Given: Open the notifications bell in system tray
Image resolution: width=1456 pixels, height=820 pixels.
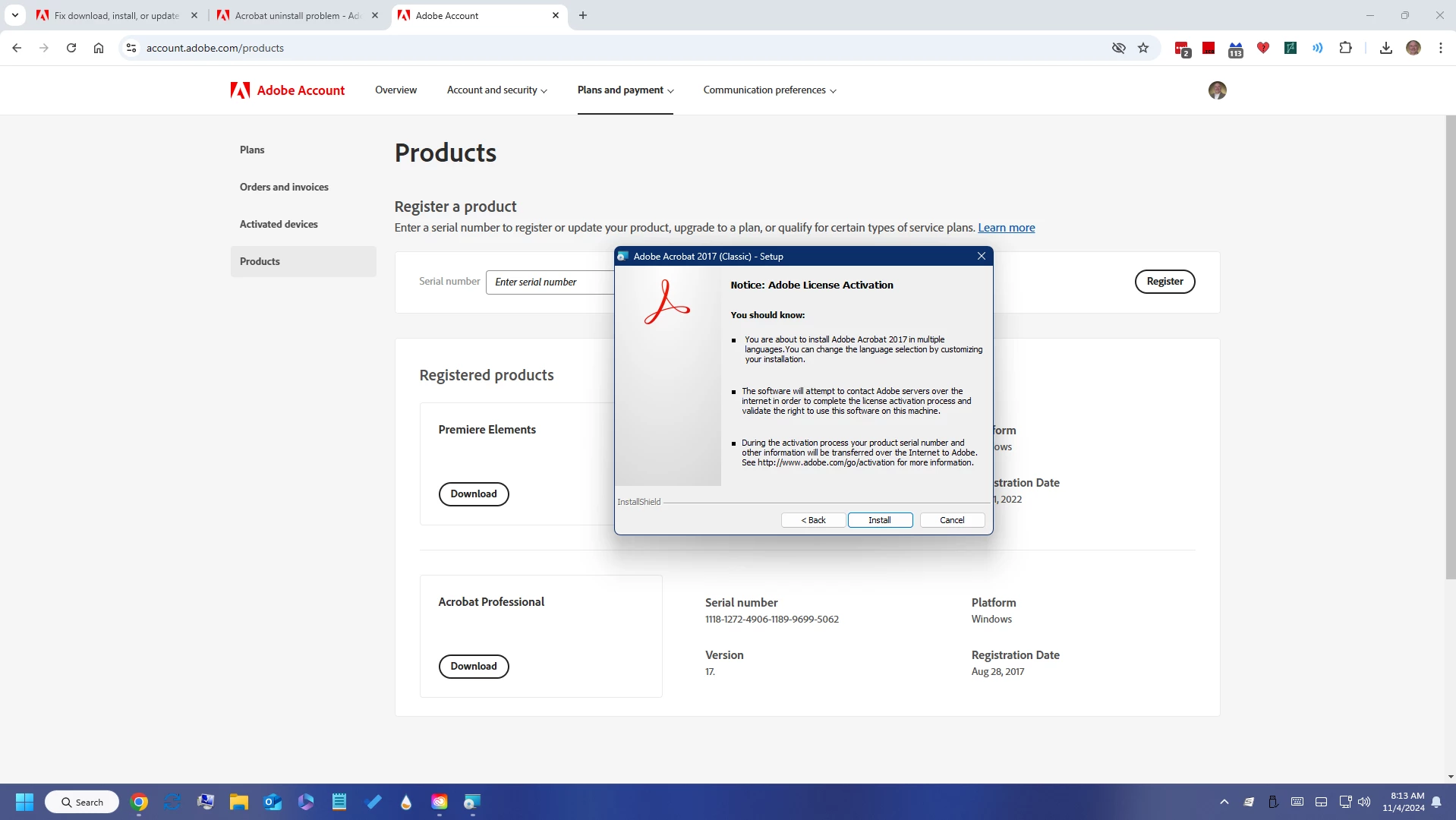Looking at the screenshot, I should tap(1436, 802).
